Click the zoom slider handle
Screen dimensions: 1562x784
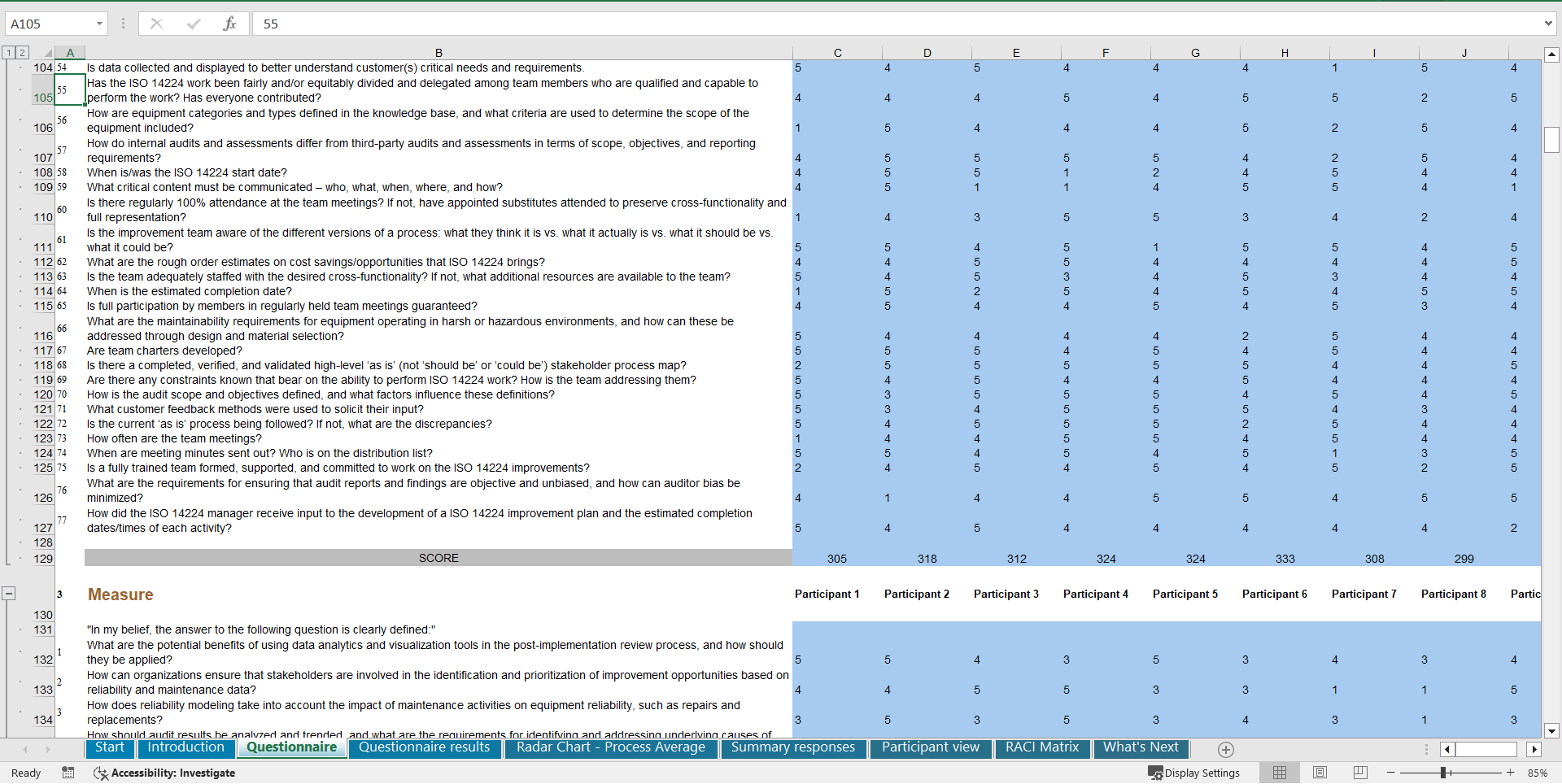click(x=1443, y=773)
